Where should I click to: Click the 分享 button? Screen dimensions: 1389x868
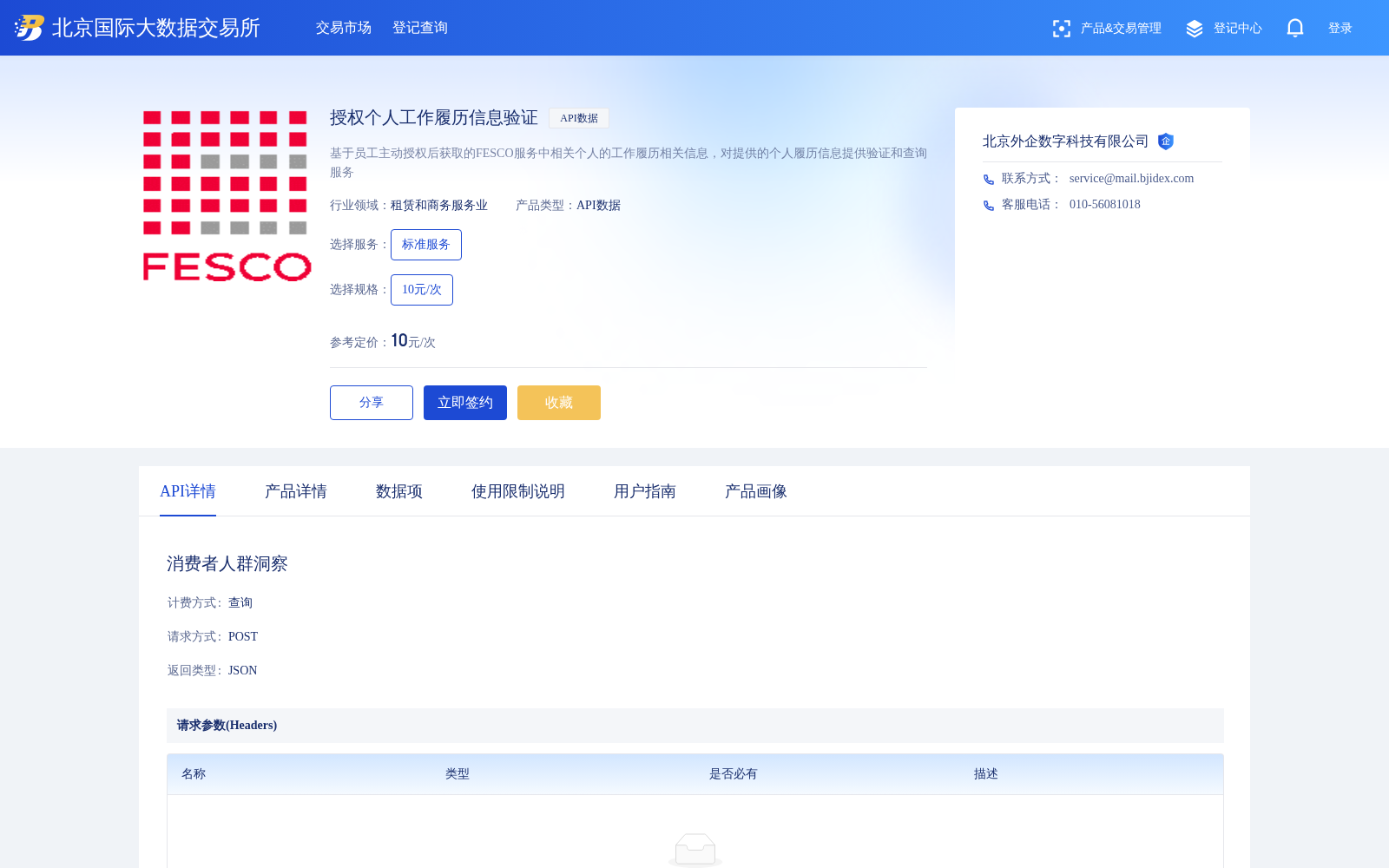click(x=372, y=403)
